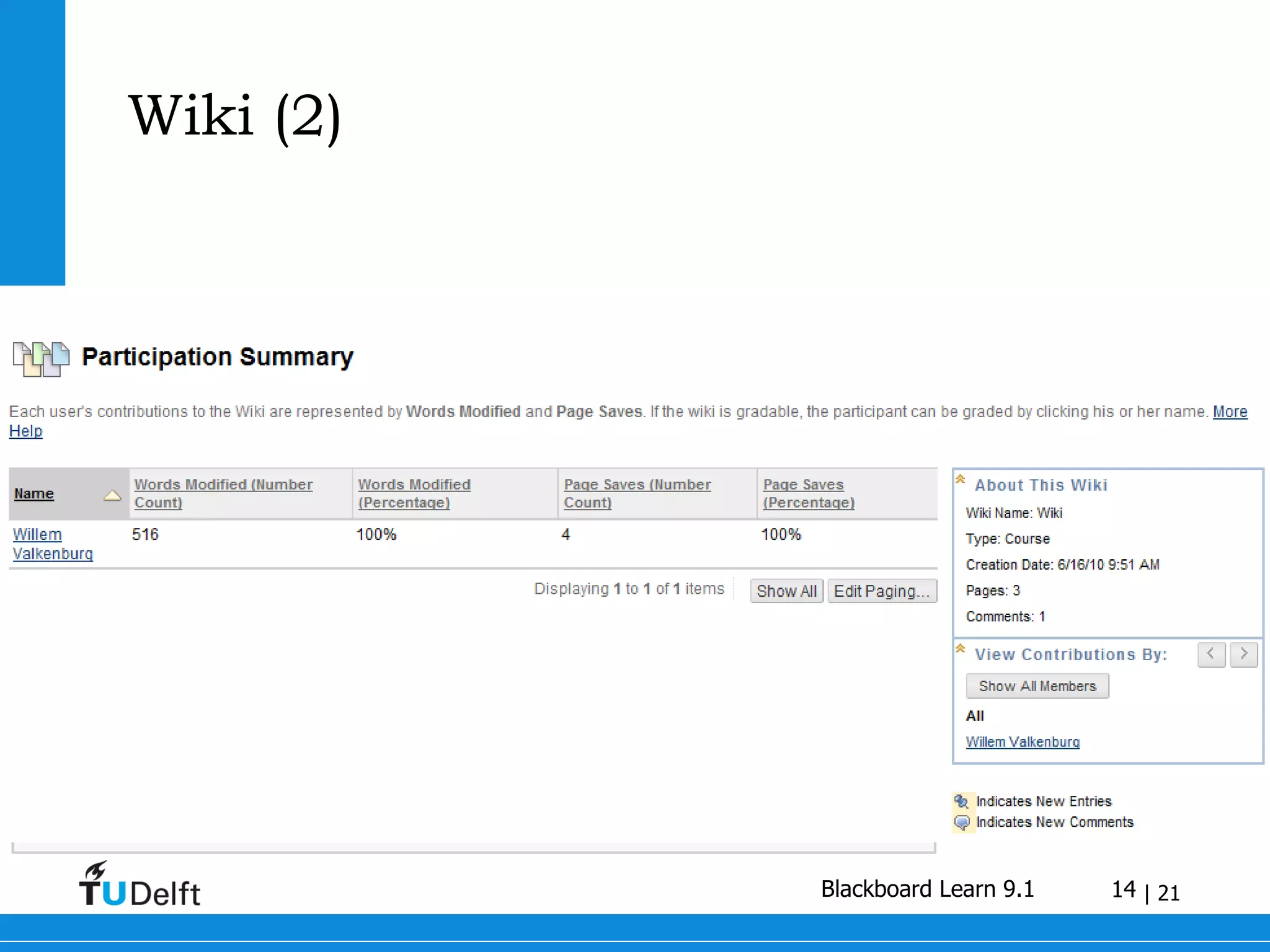This screenshot has width=1270, height=952.
Task: Click the Indicates New Entries icon
Action: [x=961, y=801]
